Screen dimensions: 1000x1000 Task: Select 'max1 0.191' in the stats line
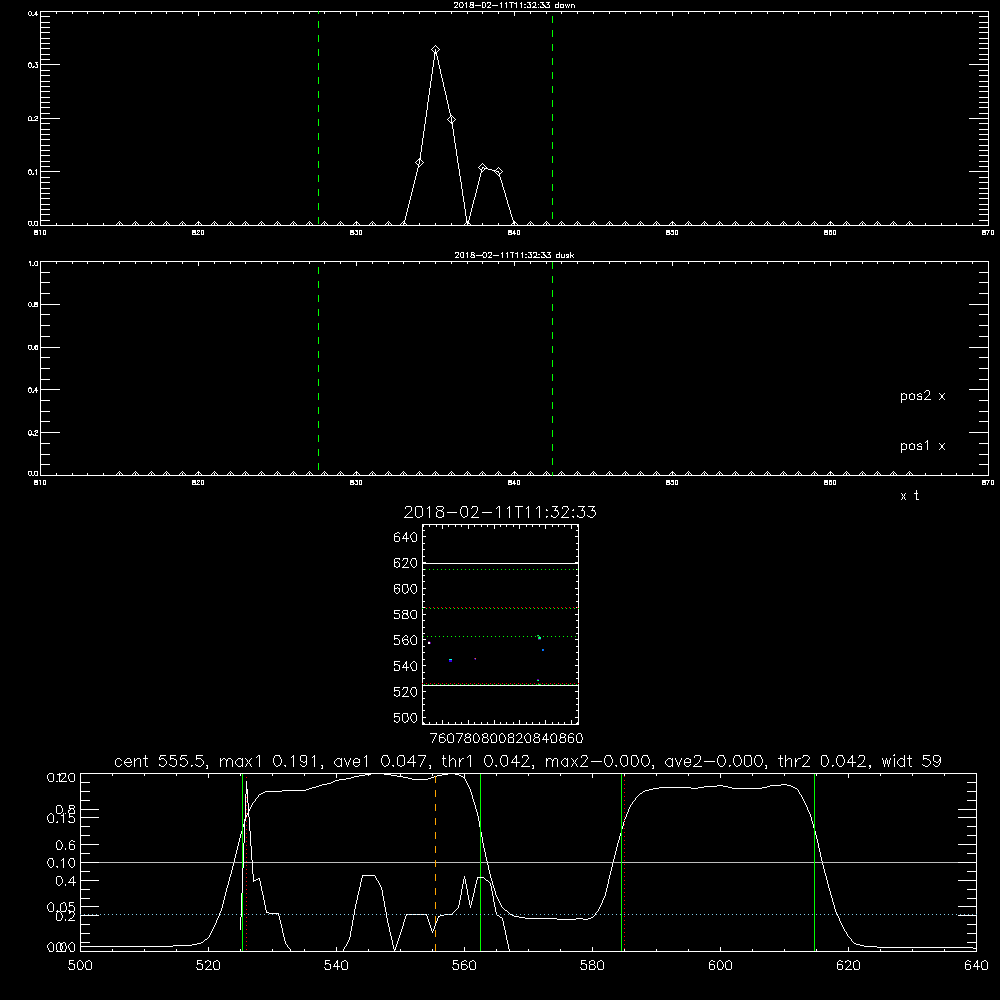coord(272,761)
